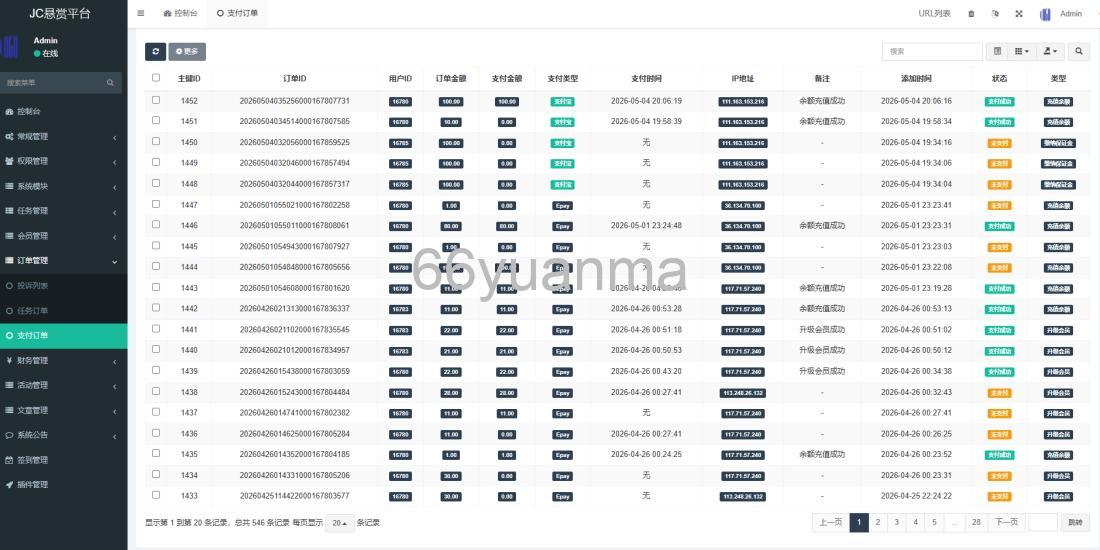This screenshot has width=1100, height=550.
Task: Click 支付宝 badge in row 1452
Action: [562, 101]
